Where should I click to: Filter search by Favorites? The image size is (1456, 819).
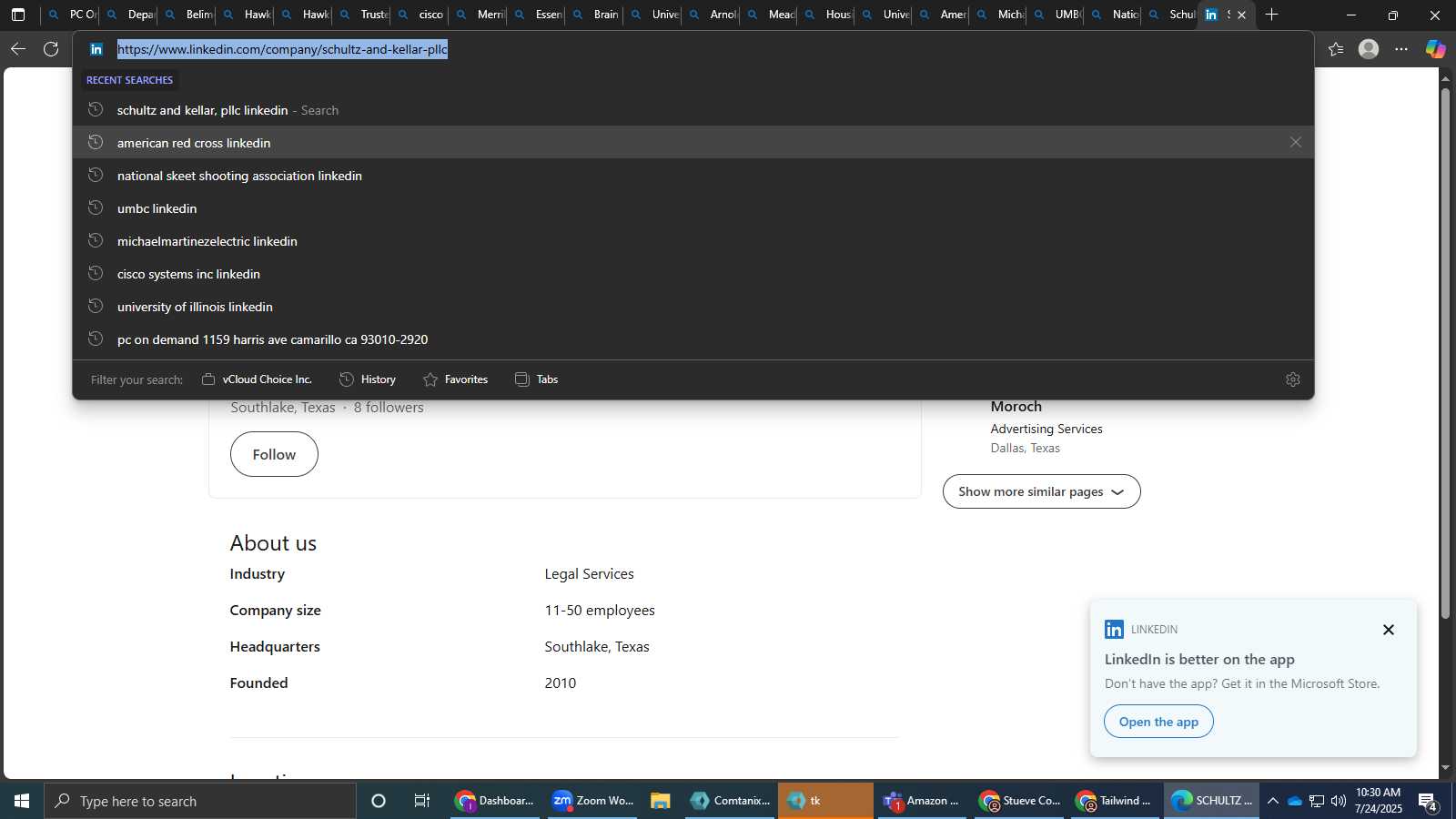coord(456,379)
